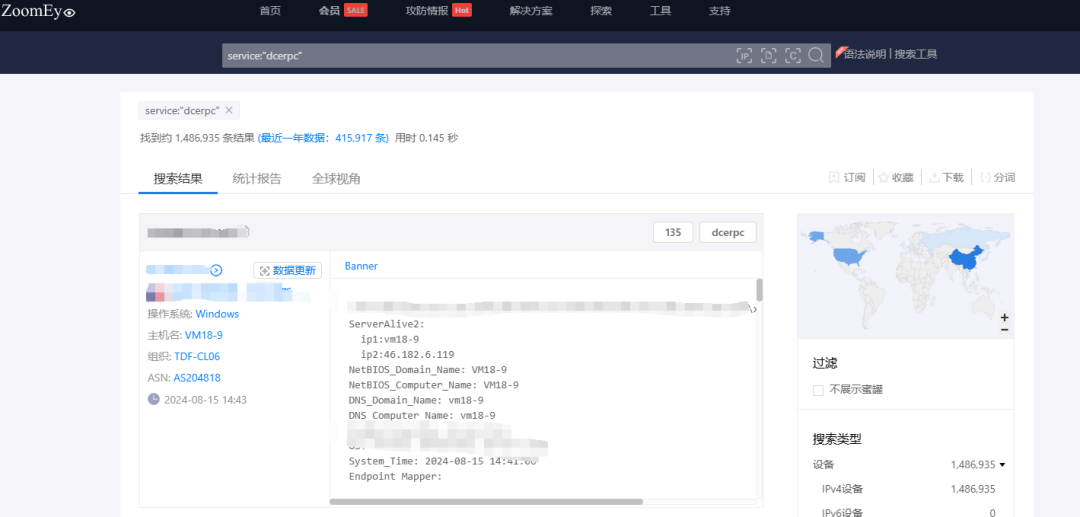The image size is (1080, 517).
Task: Click 过滤 section heading
Action: click(825, 363)
